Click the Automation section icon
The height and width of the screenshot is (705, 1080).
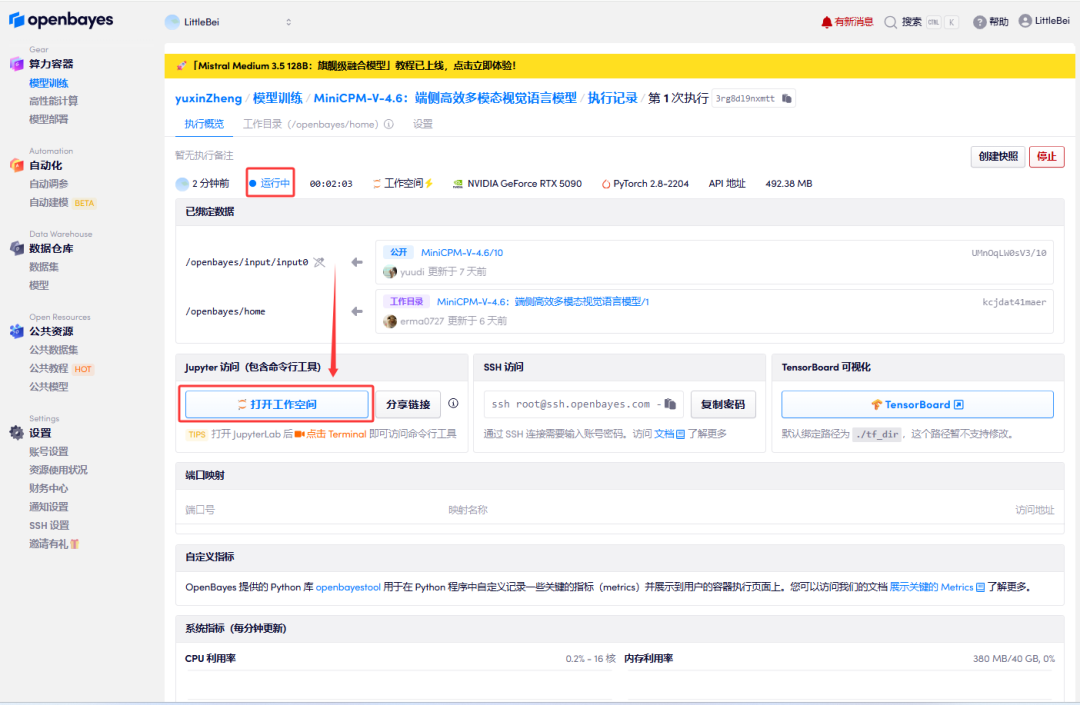[x=17, y=165]
